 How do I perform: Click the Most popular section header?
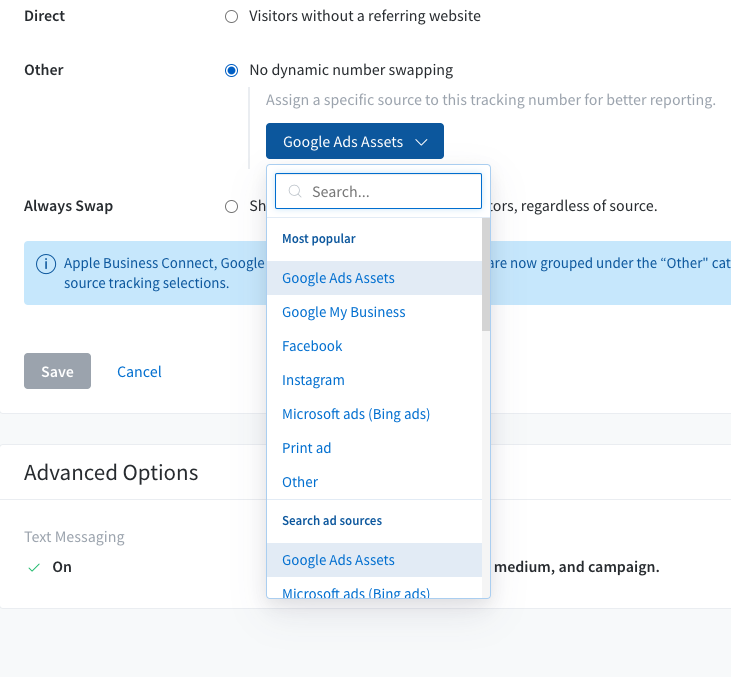pyautogui.click(x=319, y=239)
